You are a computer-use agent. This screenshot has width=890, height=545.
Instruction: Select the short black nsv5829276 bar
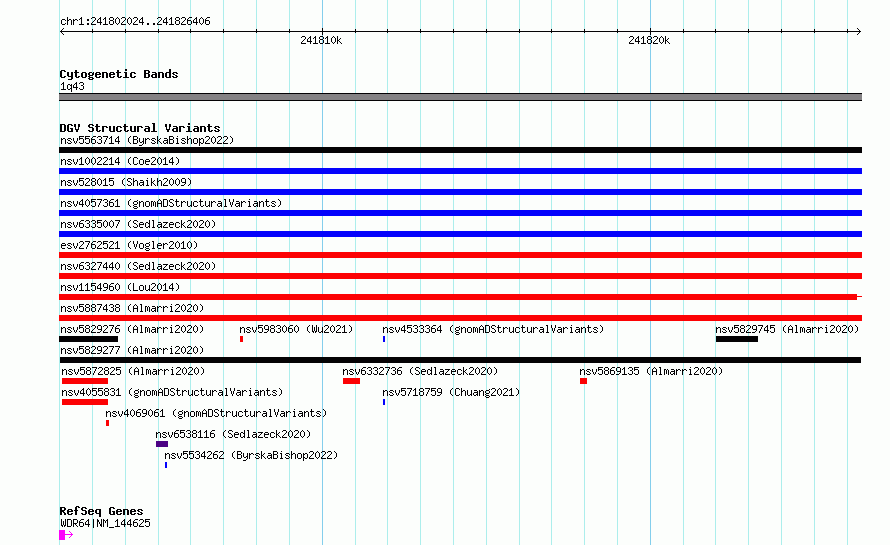(x=89, y=339)
